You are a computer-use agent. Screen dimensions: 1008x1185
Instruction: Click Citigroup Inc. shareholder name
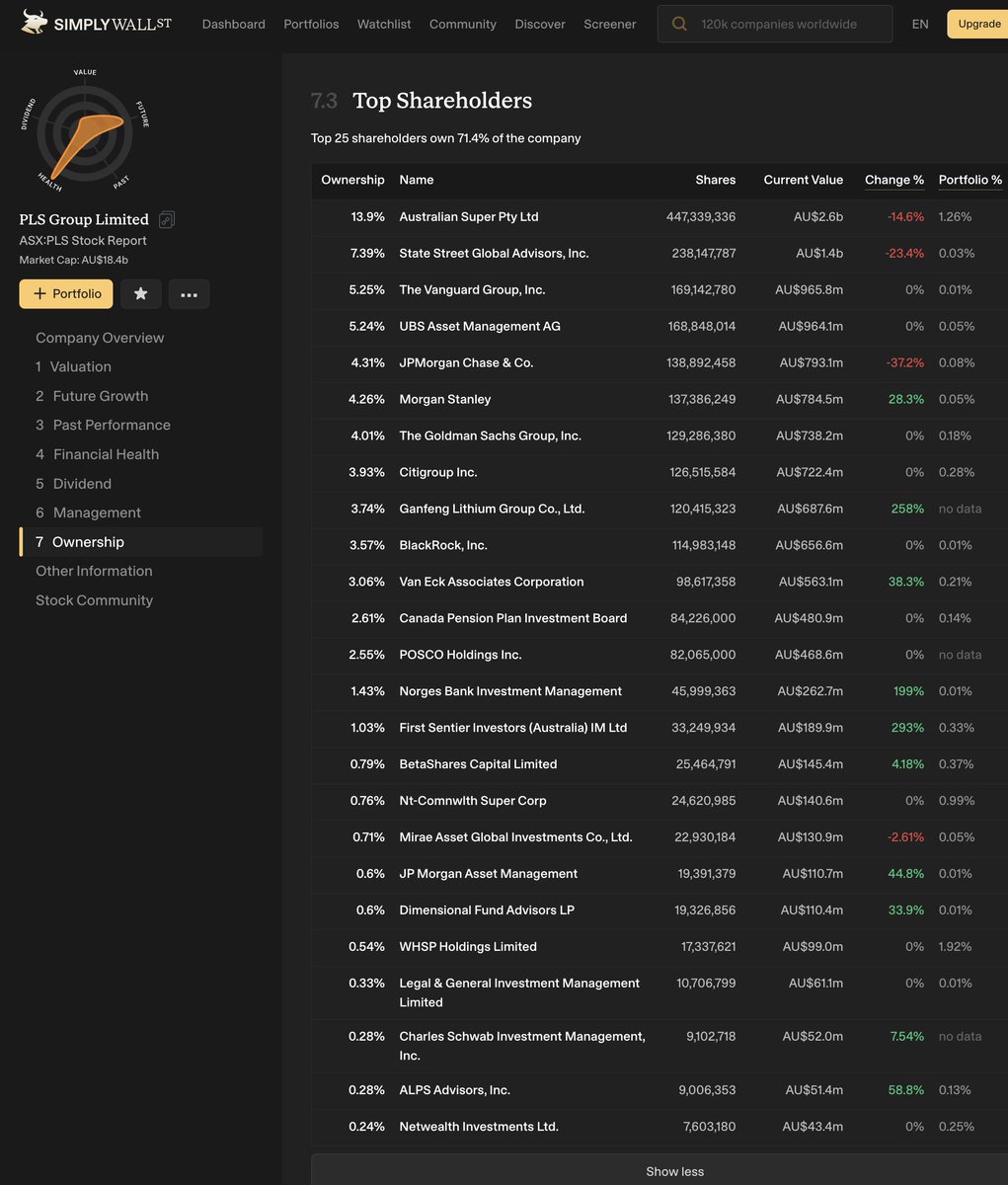pyautogui.click(x=438, y=472)
